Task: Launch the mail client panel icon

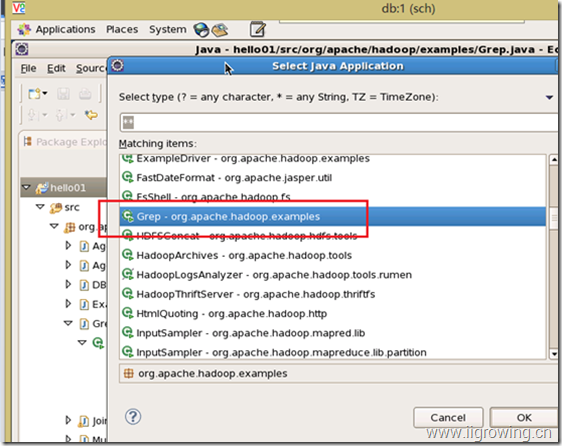Action: tap(220, 30)
